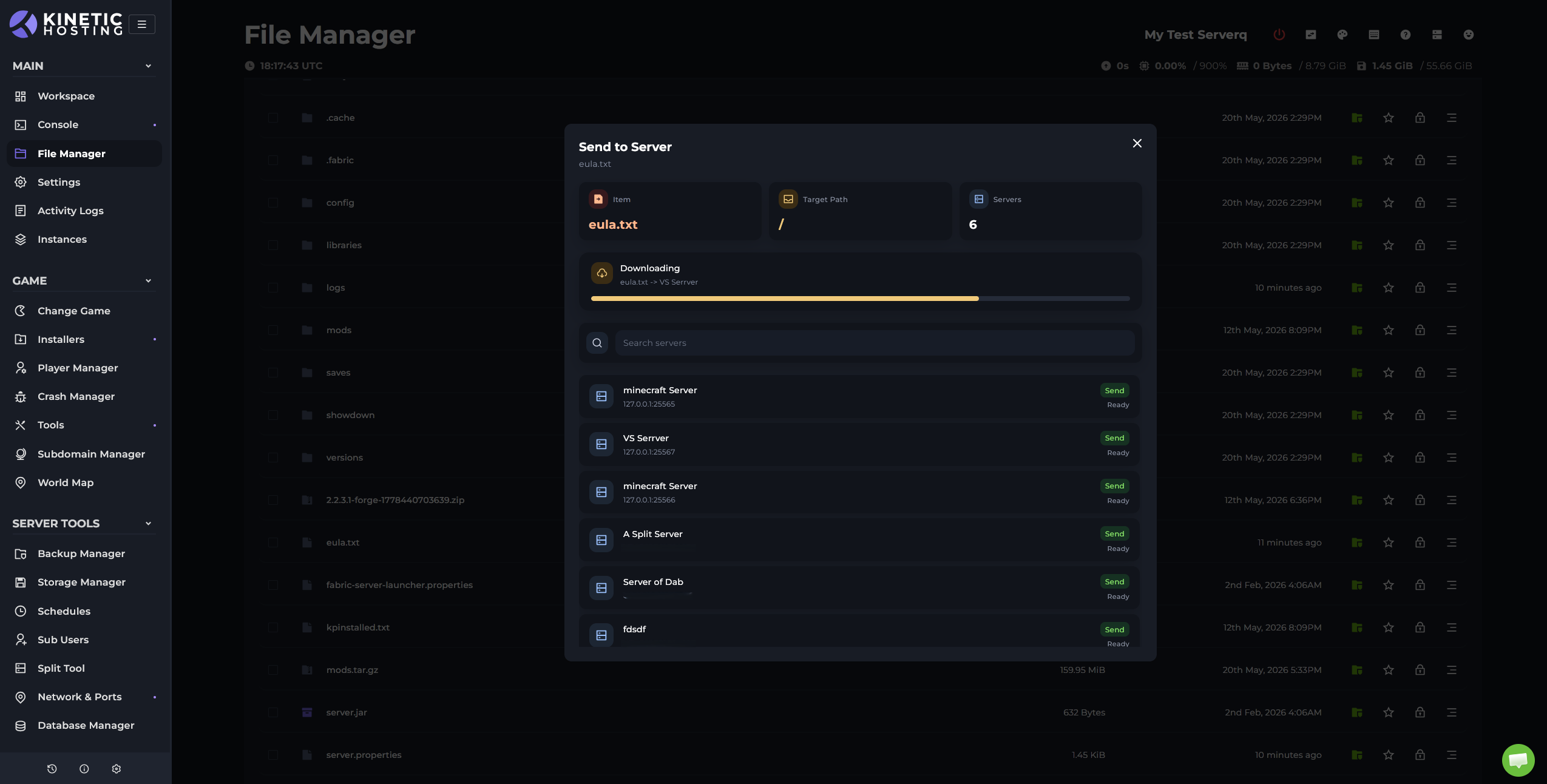The width and height of the screenshot is (1547, 784).
Task: Click the Target Path card
Action: point(860,211)
